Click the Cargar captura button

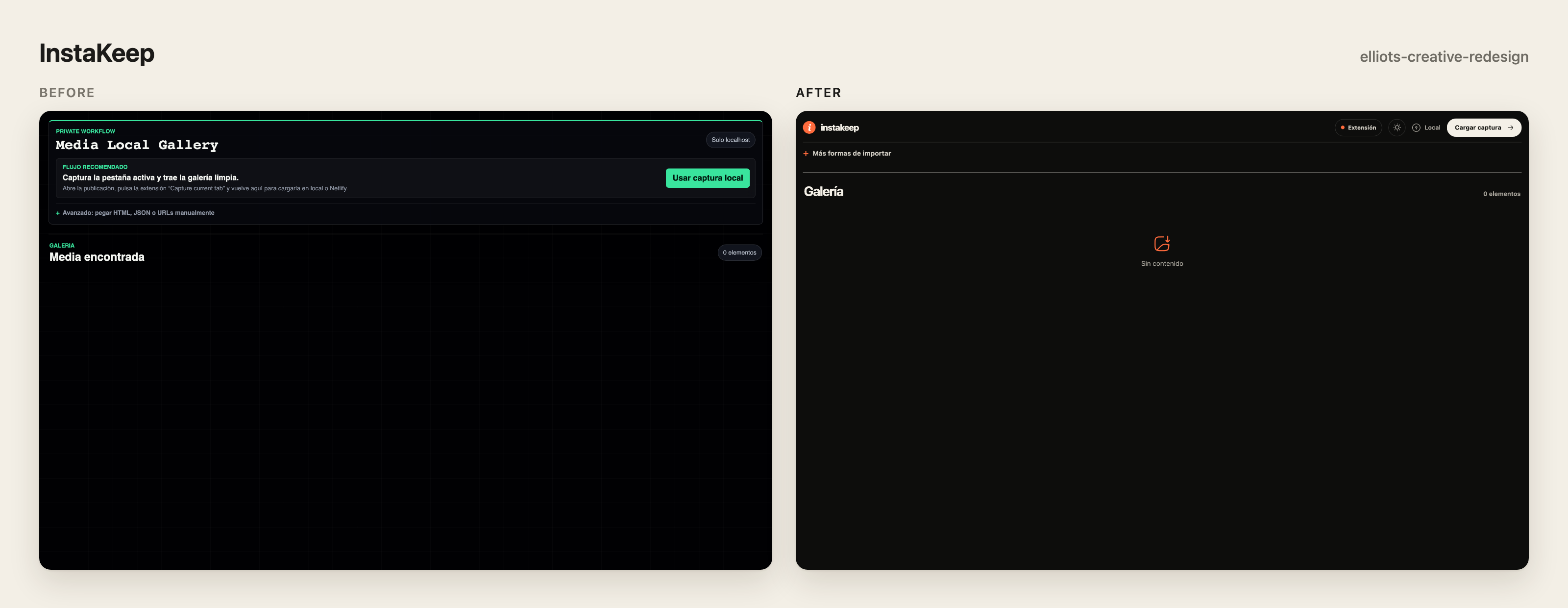pyautogui.click(x=1484, y=127)
